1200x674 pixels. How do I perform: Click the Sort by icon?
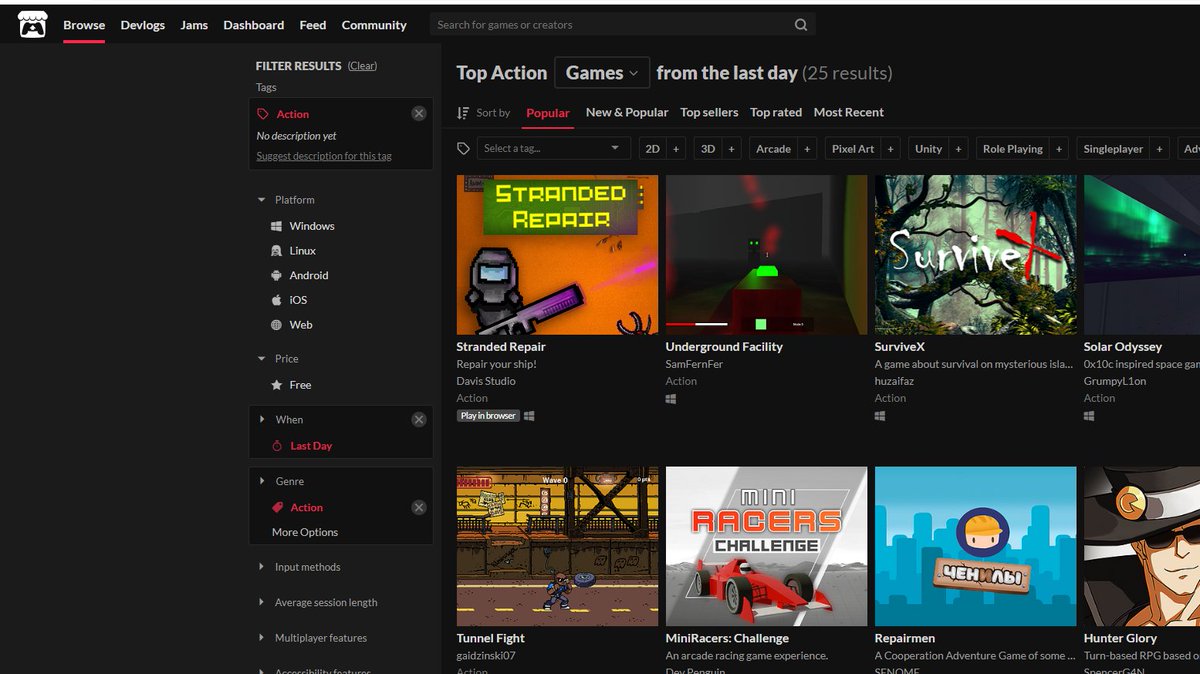click(x=463, y=113)
